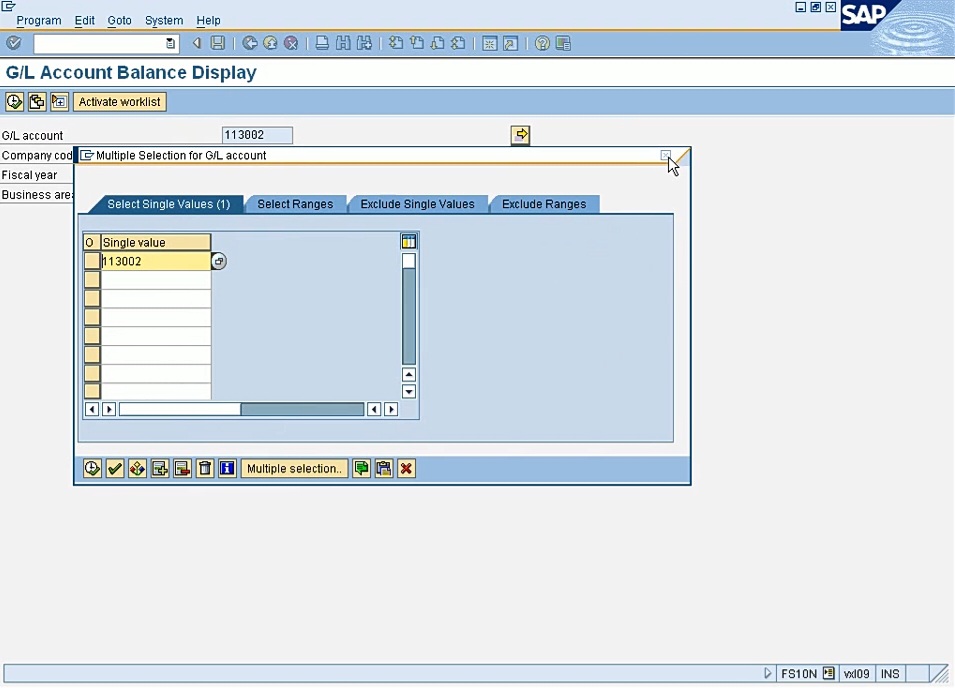
Task: Click the Find Next binoculars-plus icon
Action: click(364, 43)
